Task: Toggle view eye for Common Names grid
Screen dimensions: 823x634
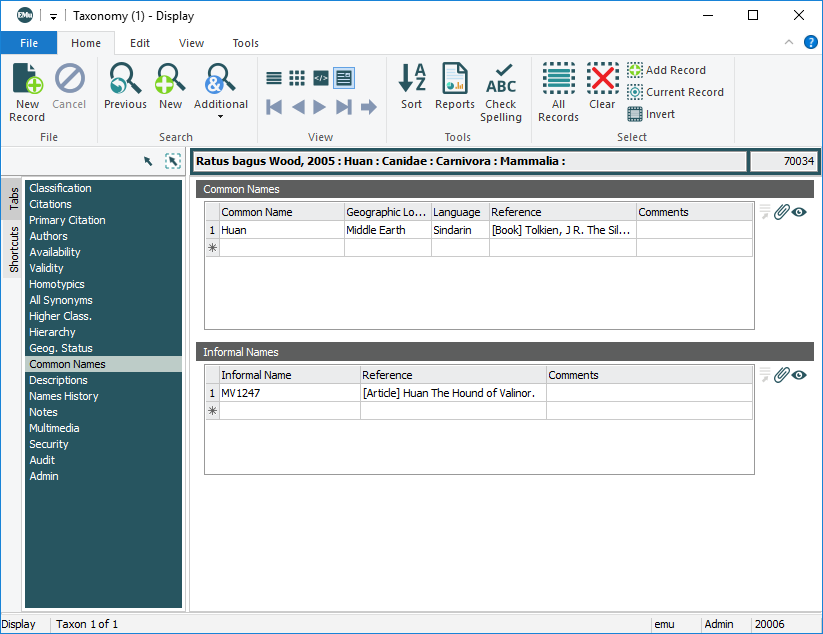Action: tap(799, 212)
